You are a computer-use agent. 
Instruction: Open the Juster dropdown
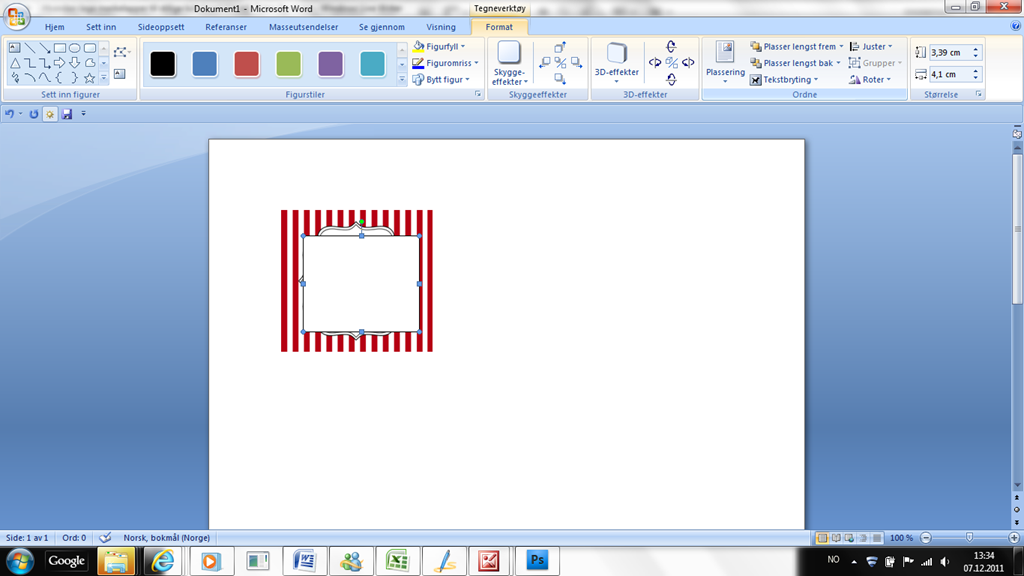click(871, 46)
